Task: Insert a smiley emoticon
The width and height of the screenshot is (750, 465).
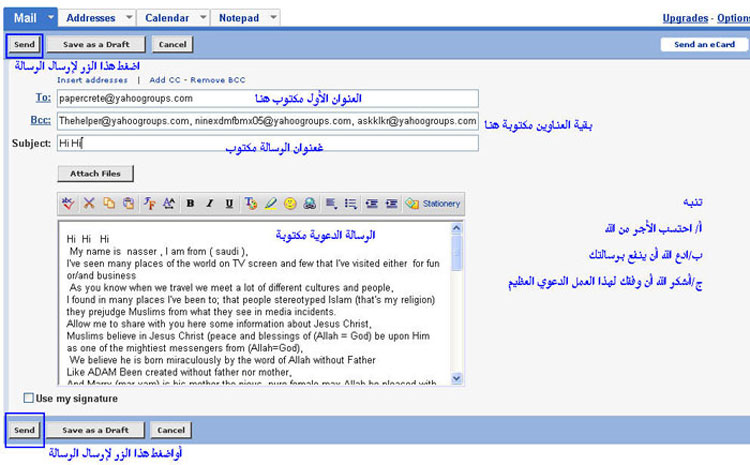Action: click(290, 204)
